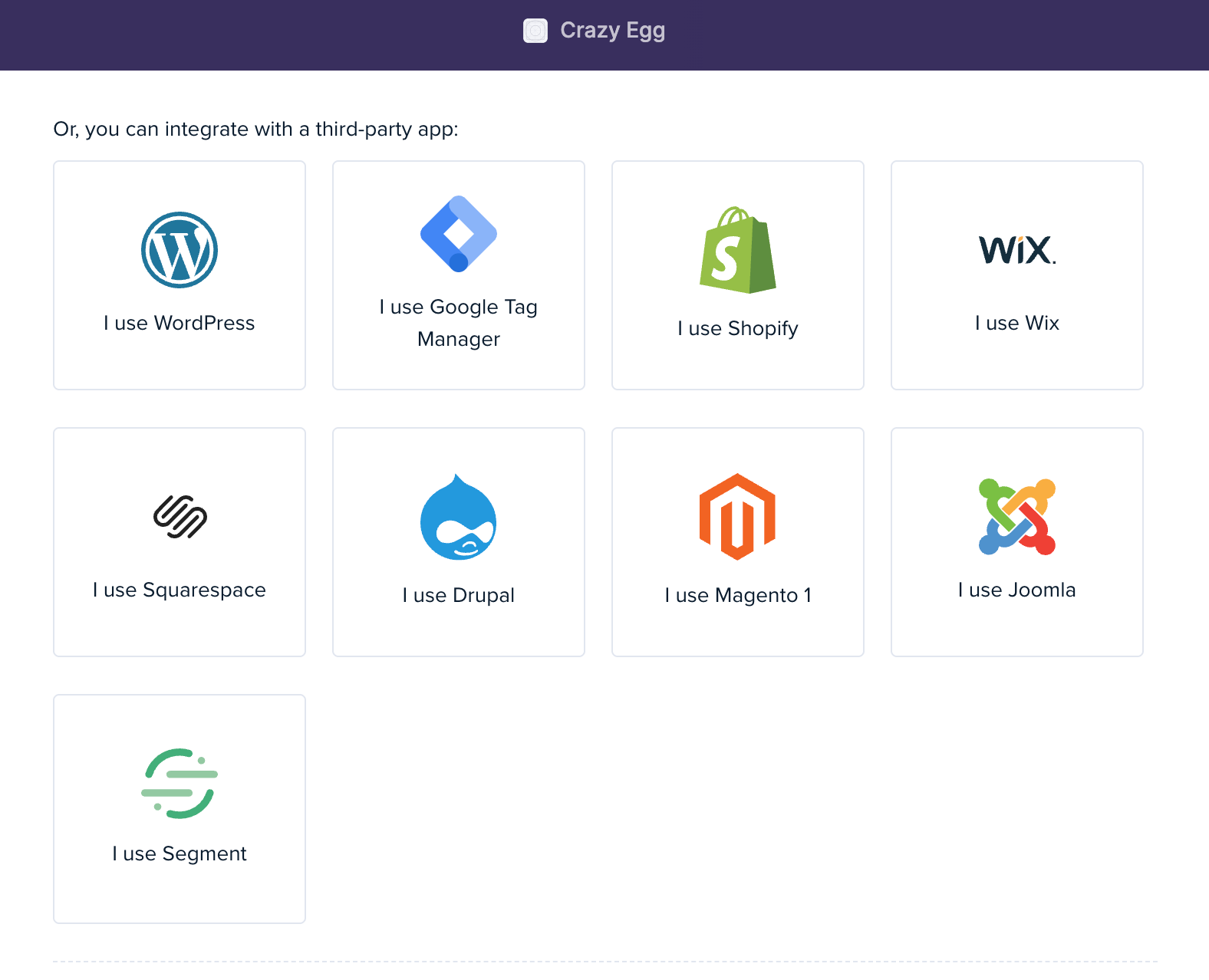Select the "I use Joomla" label

tap(1017, 590)
